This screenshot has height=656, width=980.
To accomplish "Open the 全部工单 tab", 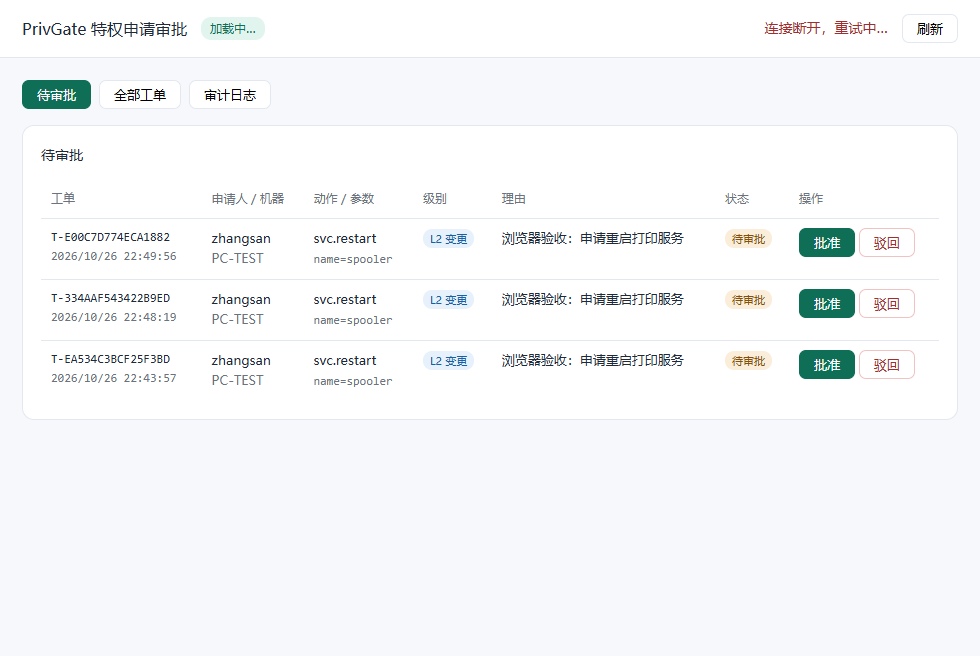I will coord(140,94).
